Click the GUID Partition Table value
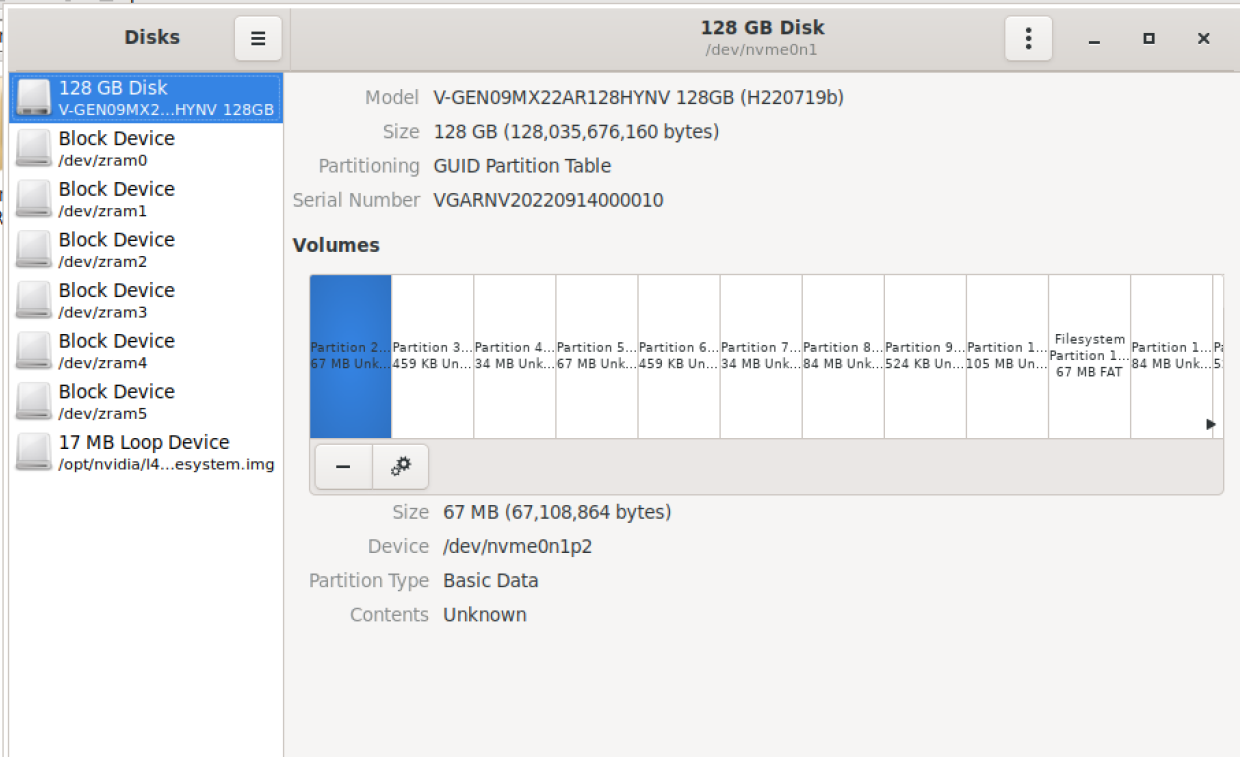 click(522, 166)
